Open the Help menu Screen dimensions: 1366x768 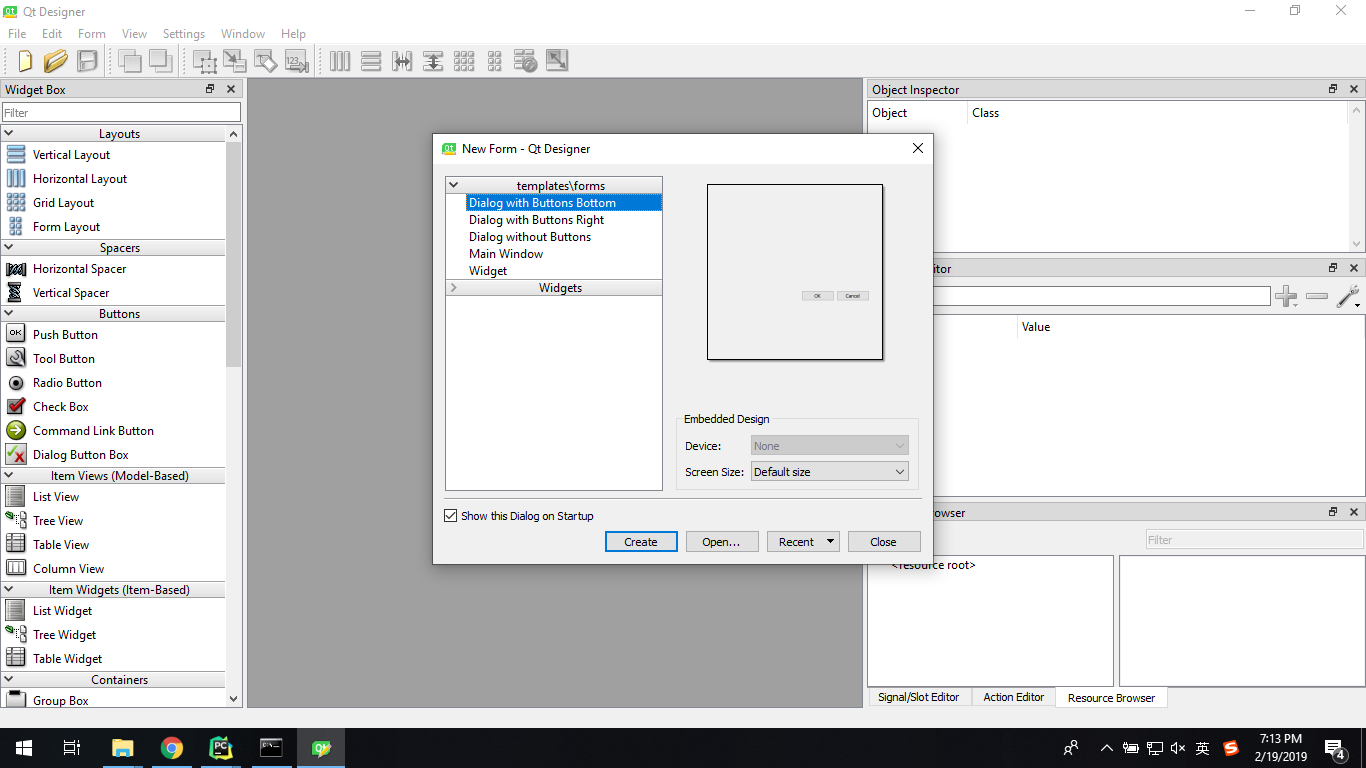coord(293,34)
